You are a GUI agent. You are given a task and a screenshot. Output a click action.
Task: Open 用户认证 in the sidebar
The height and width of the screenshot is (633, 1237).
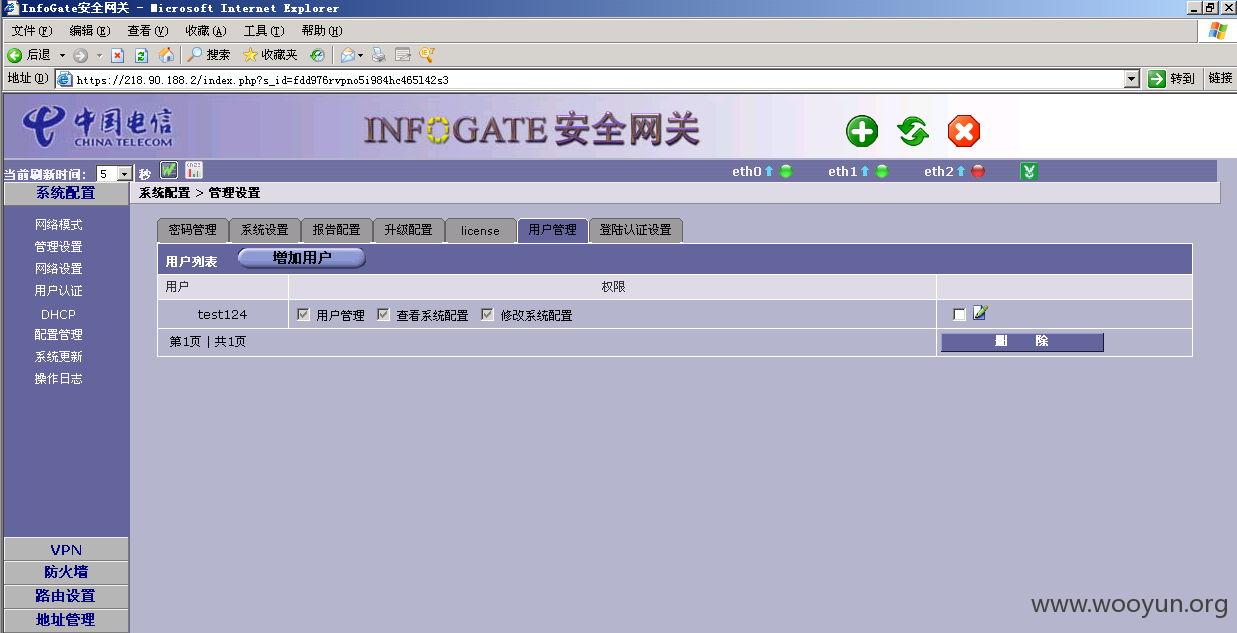click(59, 291)
